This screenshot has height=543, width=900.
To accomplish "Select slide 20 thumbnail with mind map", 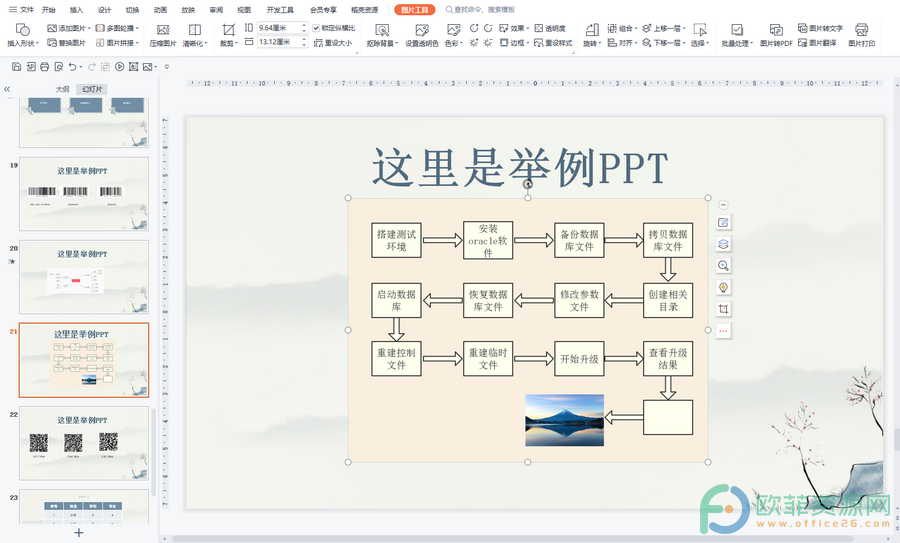I will pos(84,277).
